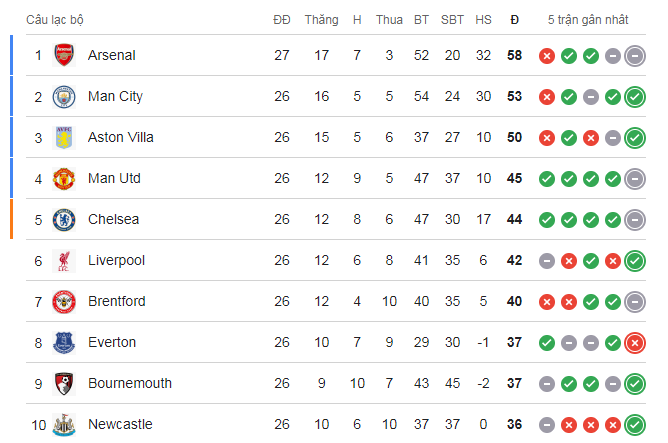Click the Everton club crest

pos(65,342)
